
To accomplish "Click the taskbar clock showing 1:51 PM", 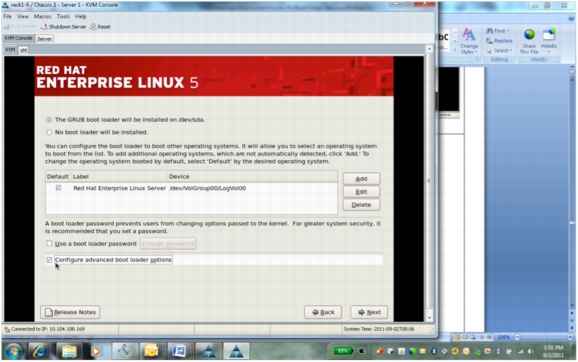I will 553,351.
